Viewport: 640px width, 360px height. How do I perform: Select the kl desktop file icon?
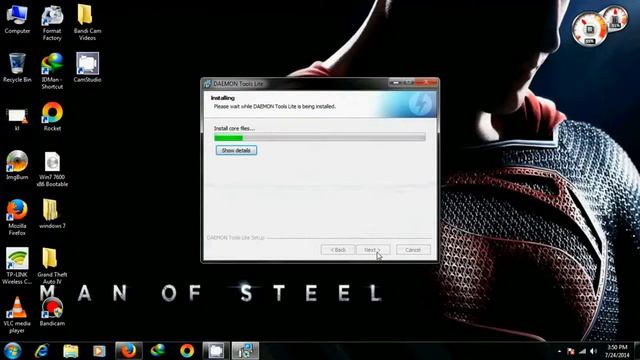pyautogui.click(x=17, y=120)
